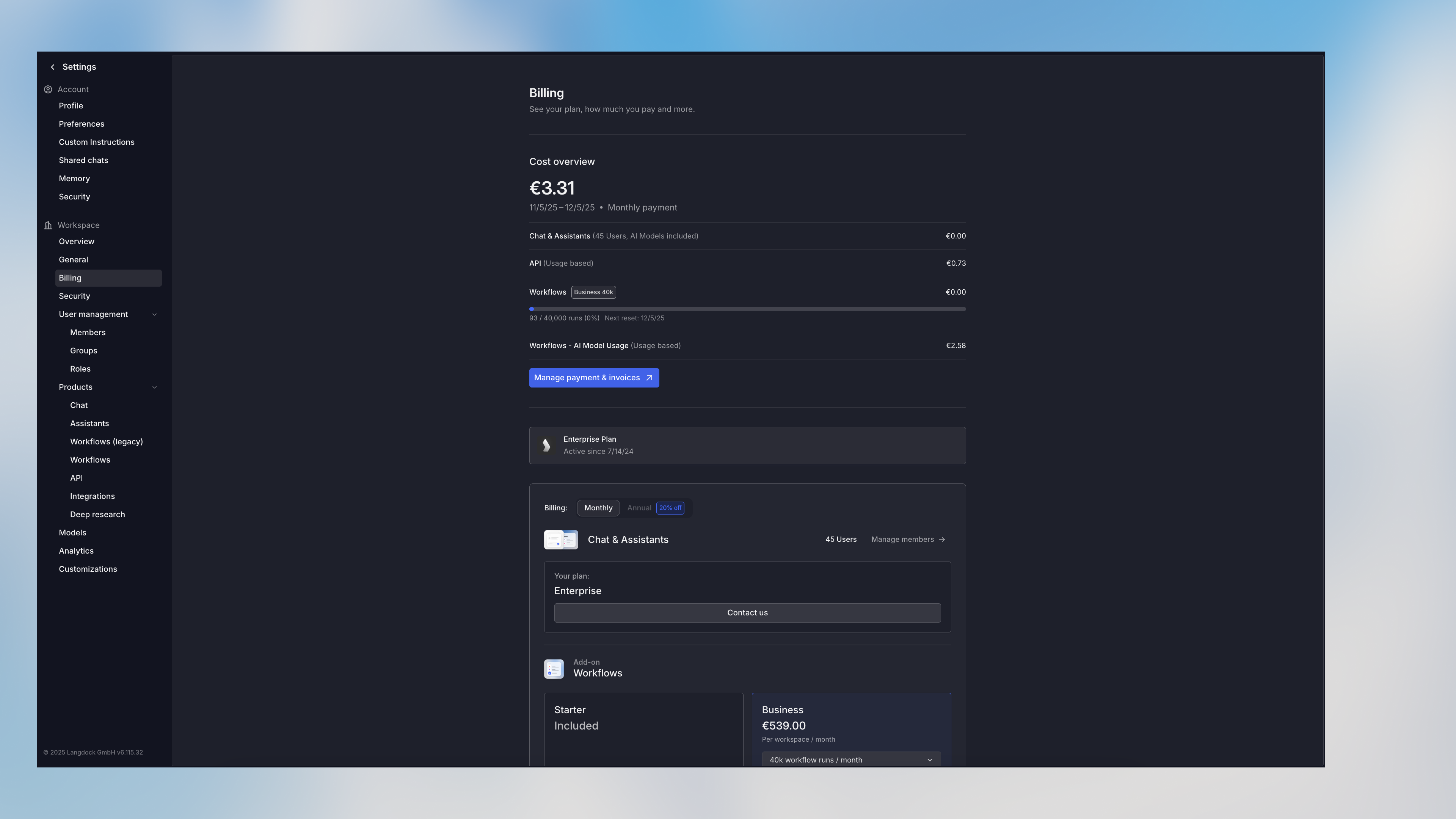This screenshot has width=1456, height=819.
Task: Click the workflow runs progress bar
Action: tap(747, 309)
